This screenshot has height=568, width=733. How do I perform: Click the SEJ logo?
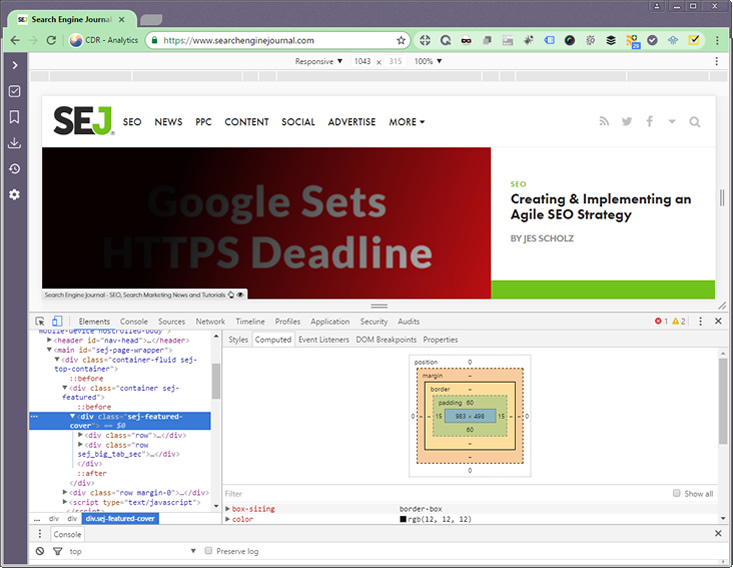pos(84,121)
